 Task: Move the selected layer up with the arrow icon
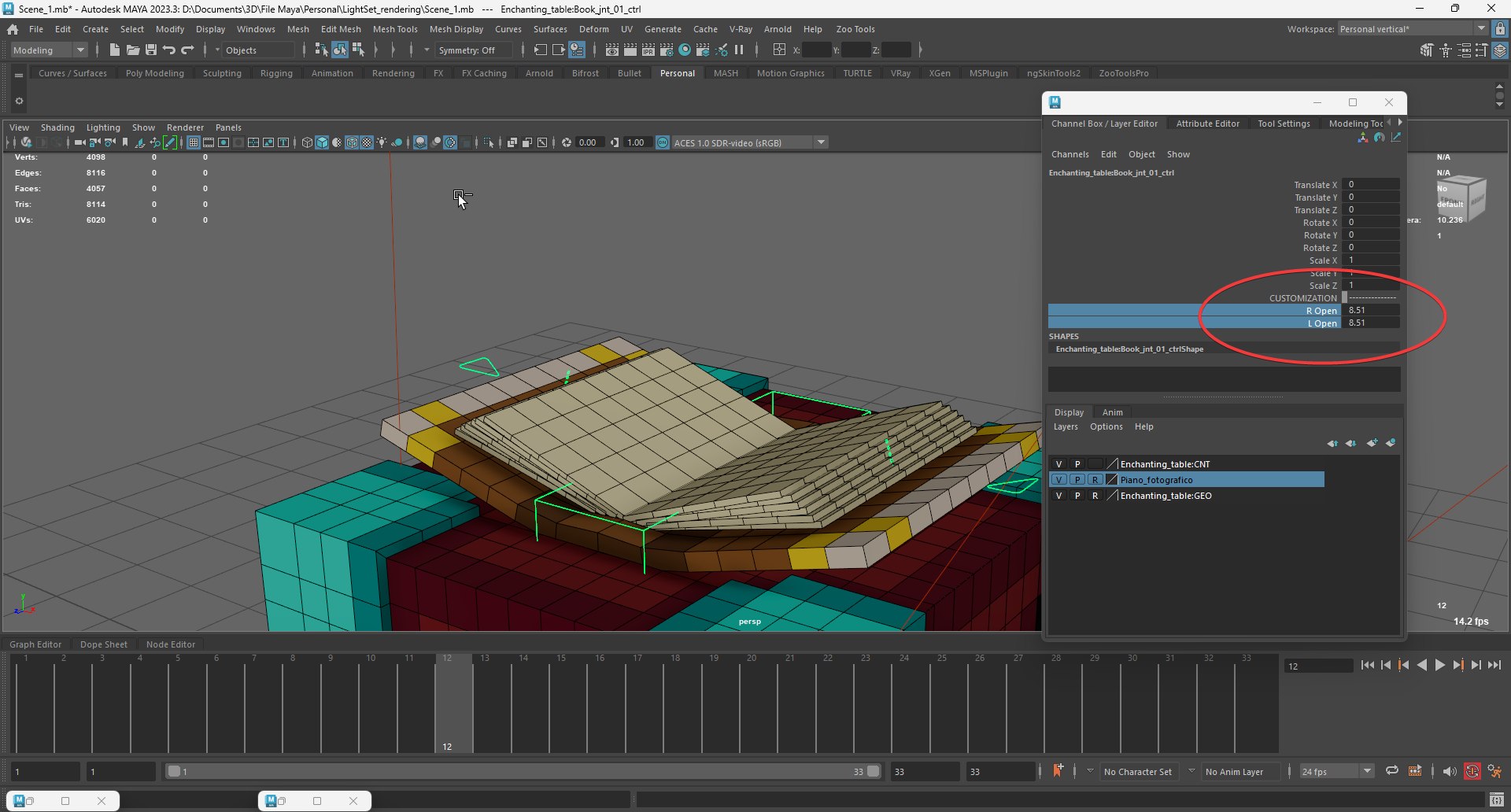(x=1332, y=443)
